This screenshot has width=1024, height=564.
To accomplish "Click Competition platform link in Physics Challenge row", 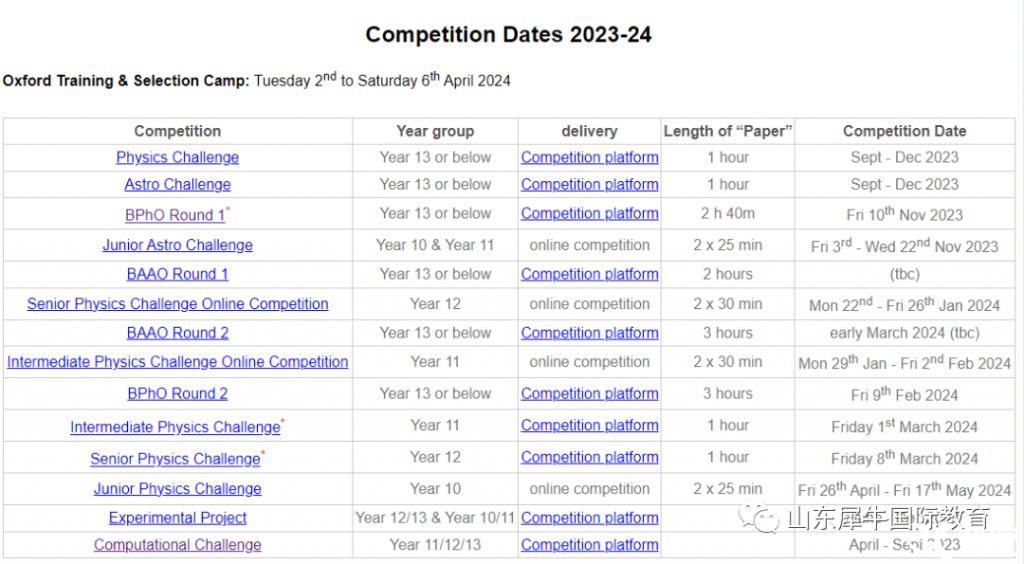I will [x=589, y=157].
